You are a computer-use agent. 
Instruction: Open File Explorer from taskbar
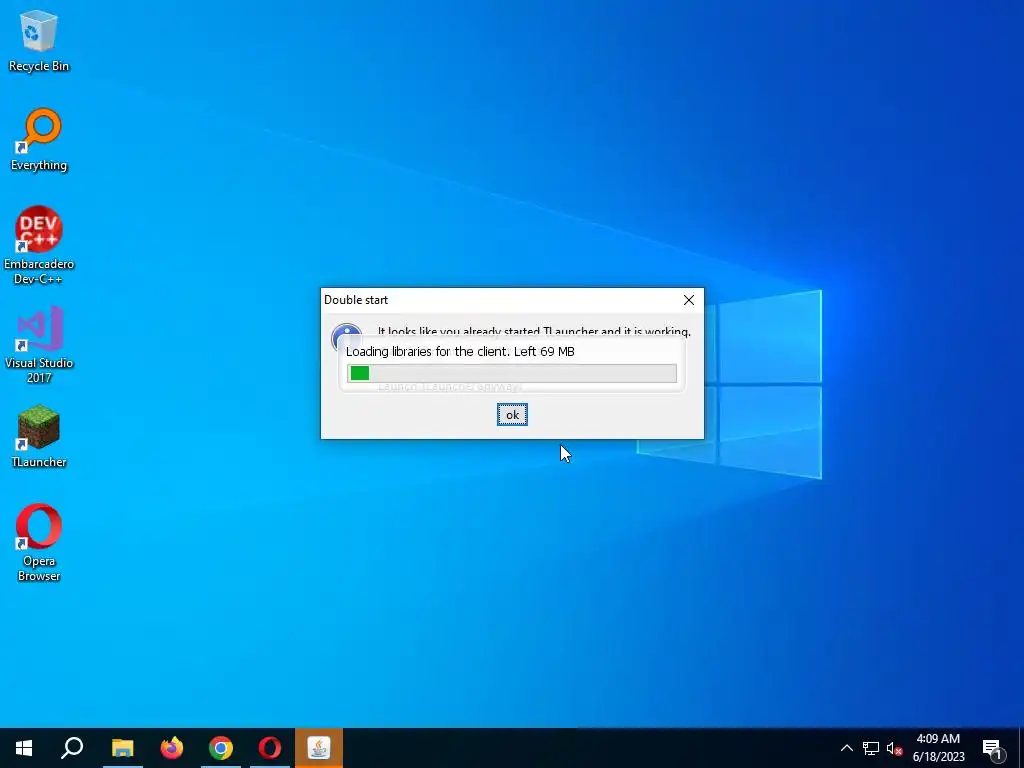coord(122,748)
